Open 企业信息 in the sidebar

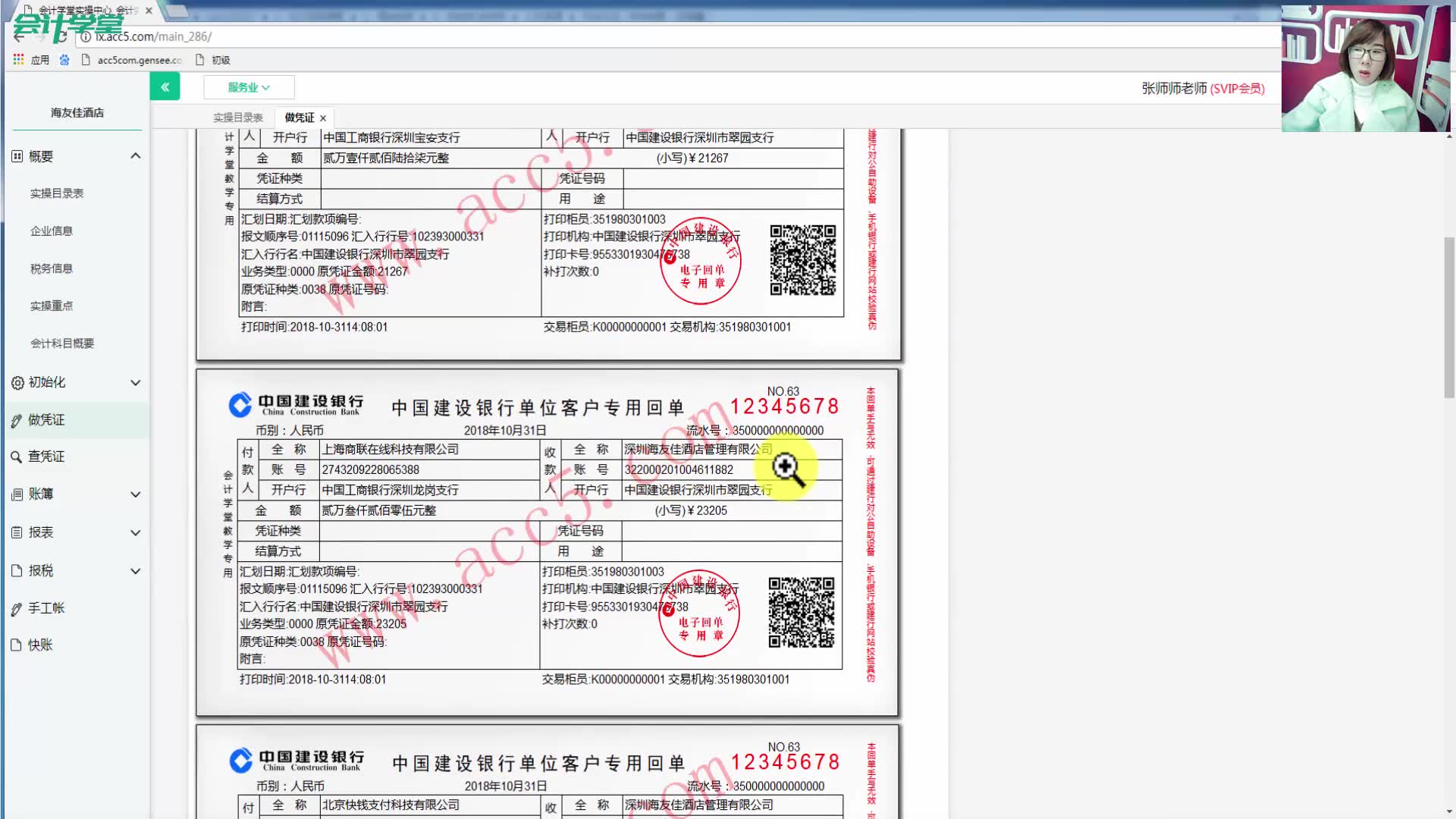coord(52,231)
